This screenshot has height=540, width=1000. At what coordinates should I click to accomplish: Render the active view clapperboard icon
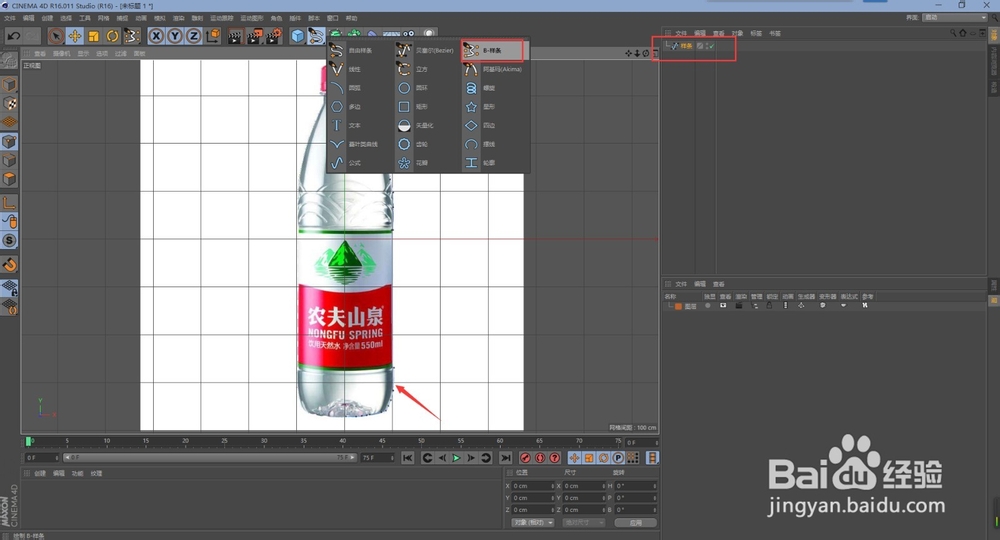[235, 36]
